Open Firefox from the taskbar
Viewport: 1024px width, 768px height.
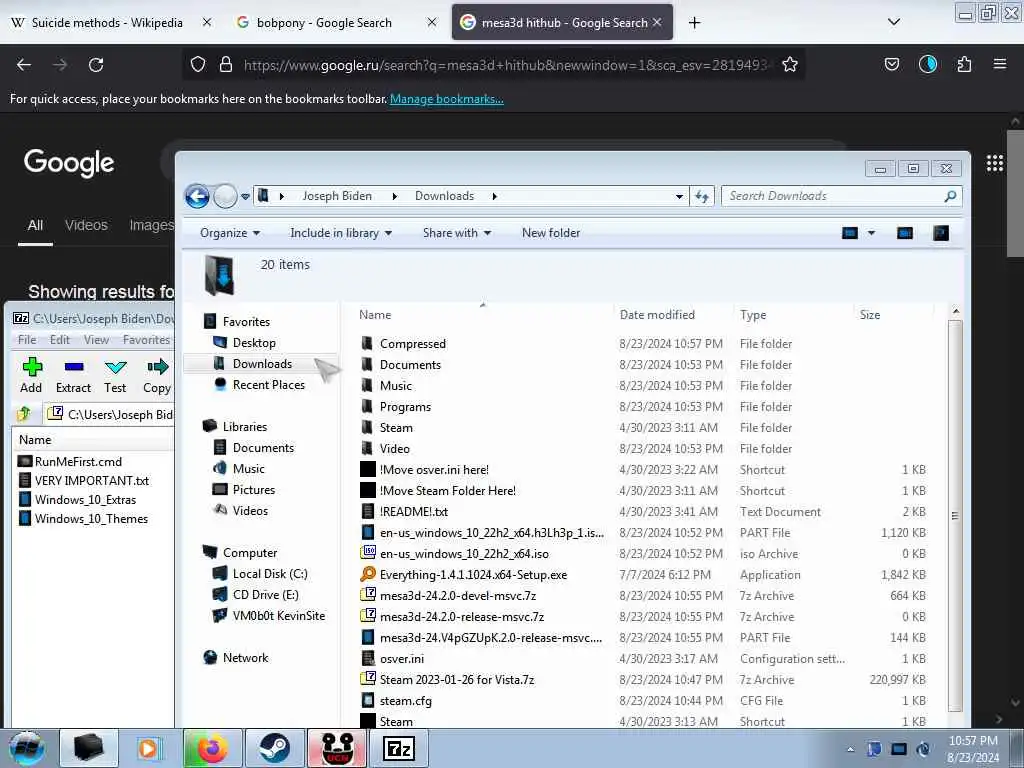point(213,748)
